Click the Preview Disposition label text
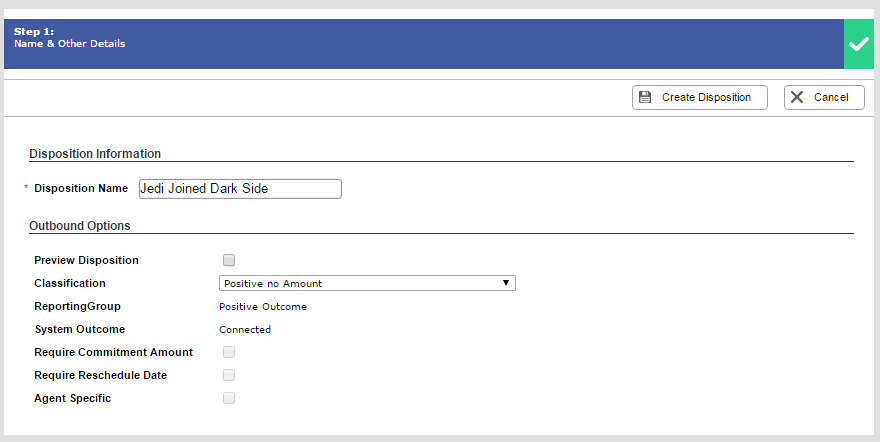This screenshot has height=442, width=880. coord(86,260)
